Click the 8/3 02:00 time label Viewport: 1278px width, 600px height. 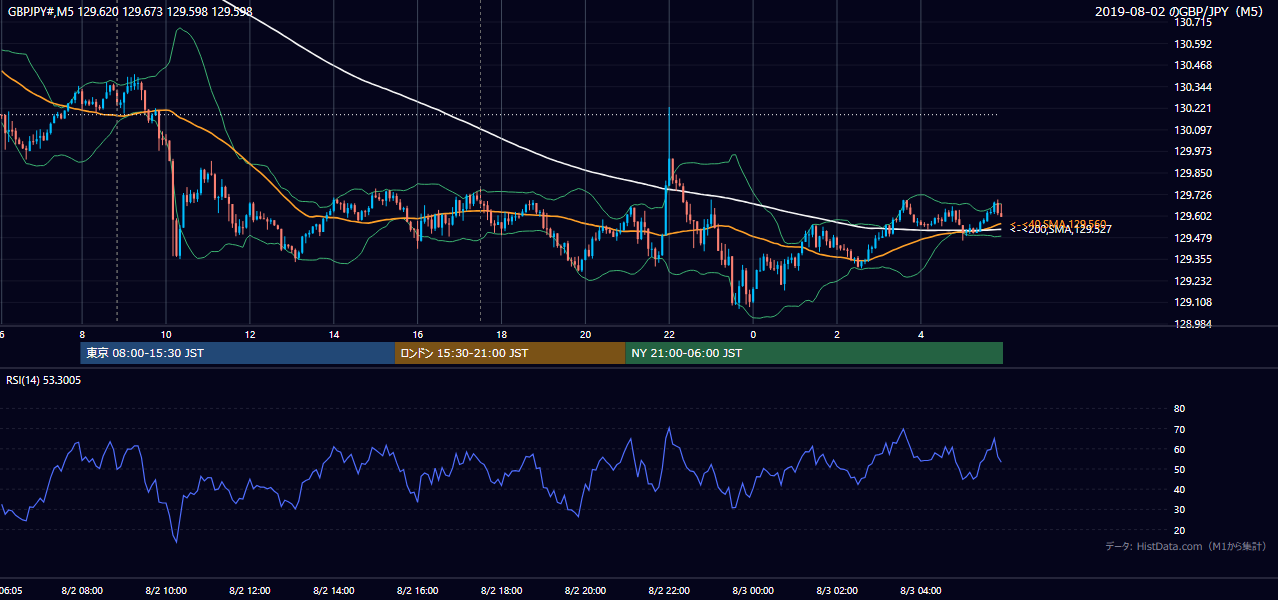[x=838, y=591]
